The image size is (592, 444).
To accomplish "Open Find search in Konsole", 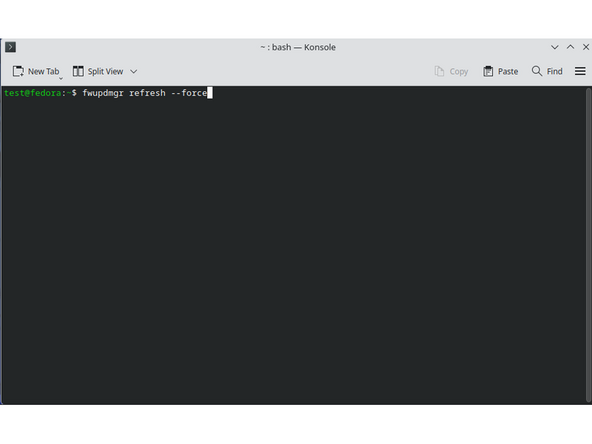I will tap(547, 71).
